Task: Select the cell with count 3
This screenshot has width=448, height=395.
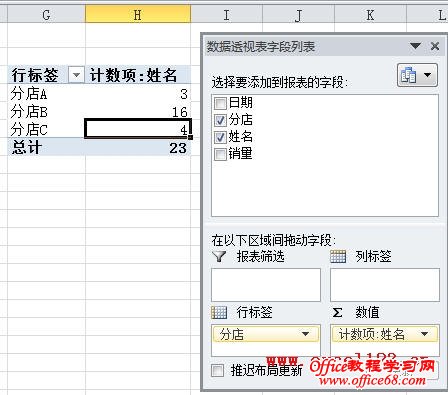Action: point(138,93)
